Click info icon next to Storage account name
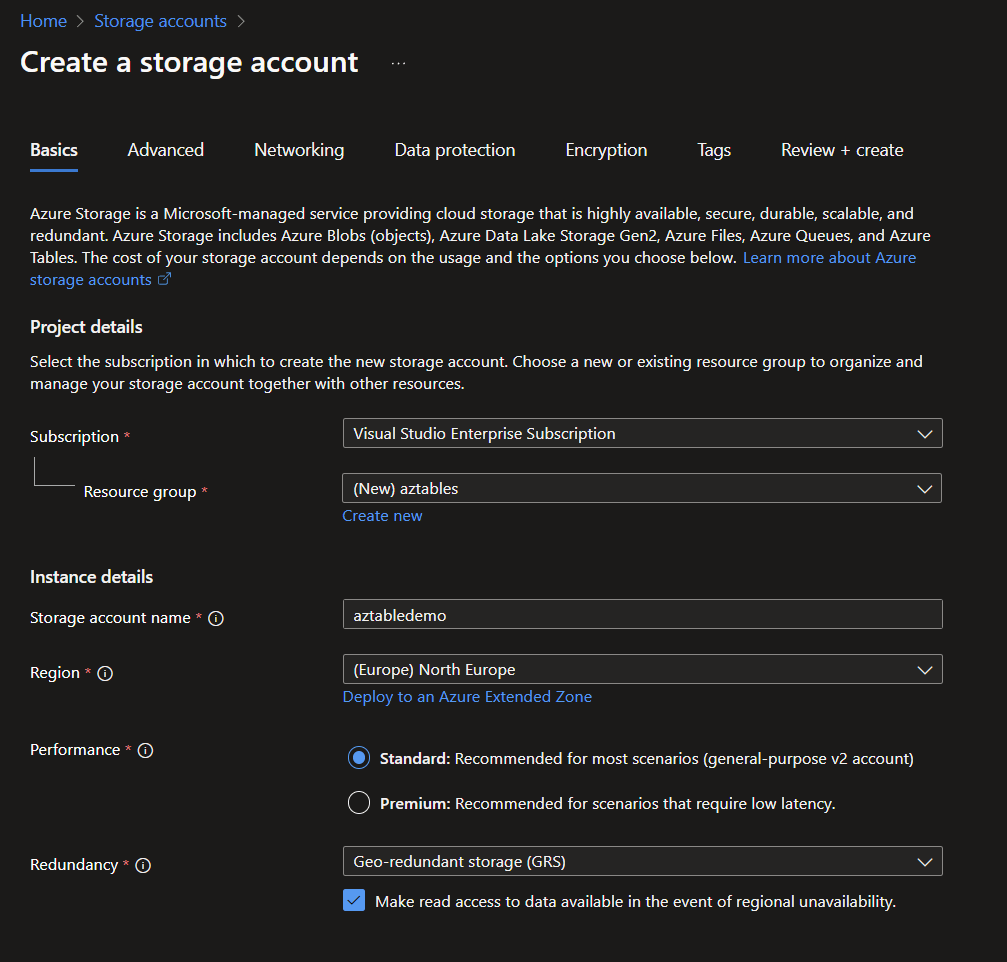The image size is (1007, 962). 216,618
